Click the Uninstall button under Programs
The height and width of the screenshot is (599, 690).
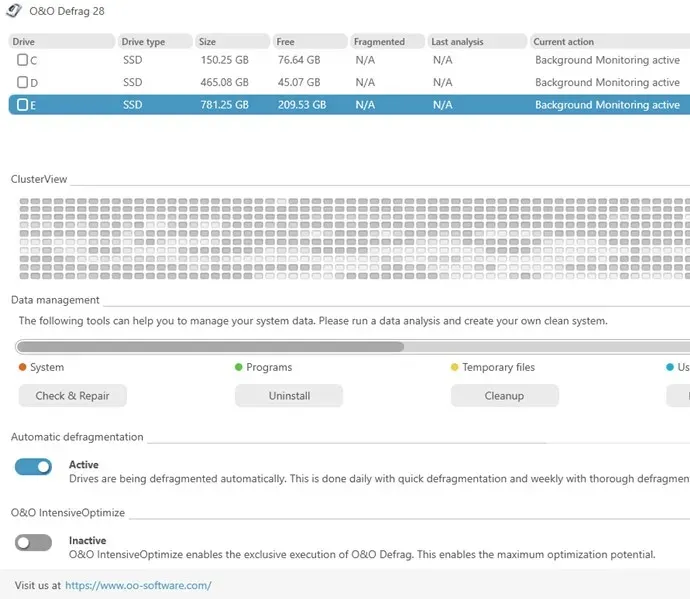[289, 396]
